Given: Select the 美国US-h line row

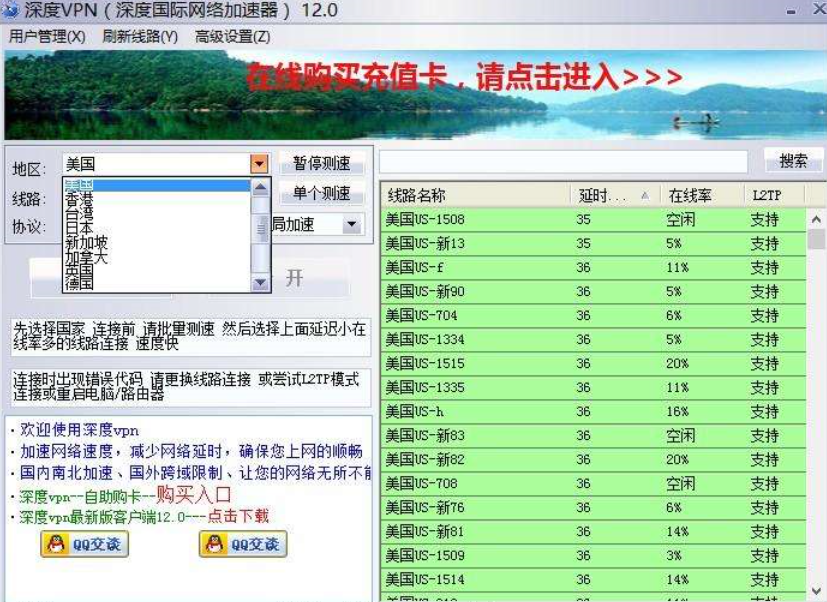Looking at the screenshot, I should pos(593,412).
